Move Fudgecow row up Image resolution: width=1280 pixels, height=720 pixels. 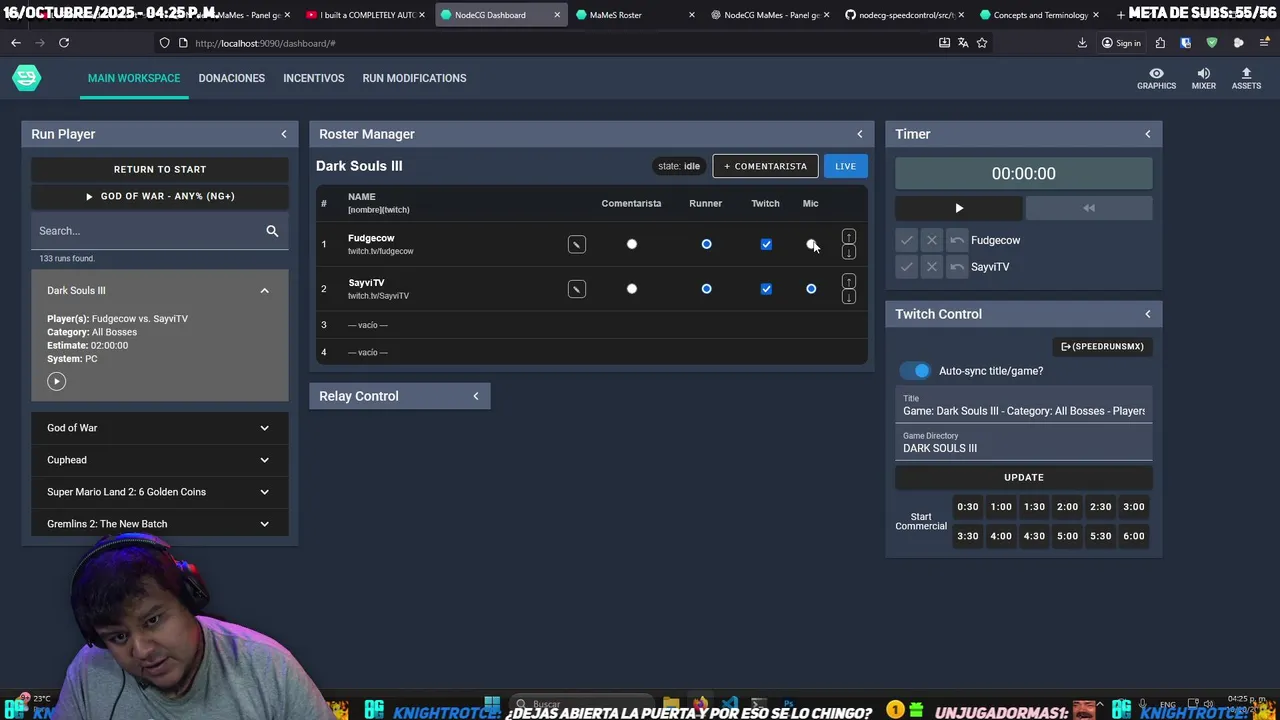tap(848, 237)
